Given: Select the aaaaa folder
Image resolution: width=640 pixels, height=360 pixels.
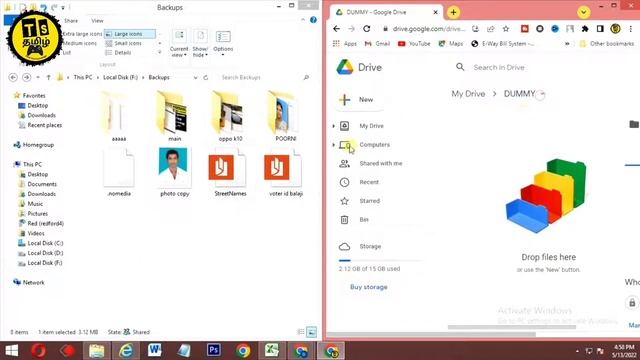Looking at the screenshot, I should (119, 116).
